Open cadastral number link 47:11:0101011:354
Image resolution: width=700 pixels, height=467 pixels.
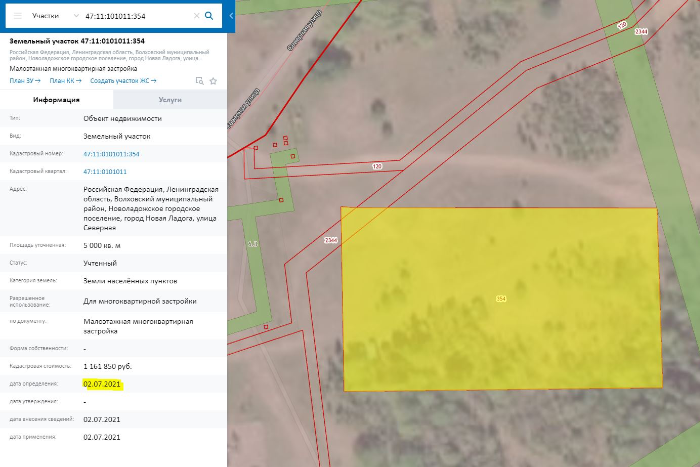[x=111, y=154]
